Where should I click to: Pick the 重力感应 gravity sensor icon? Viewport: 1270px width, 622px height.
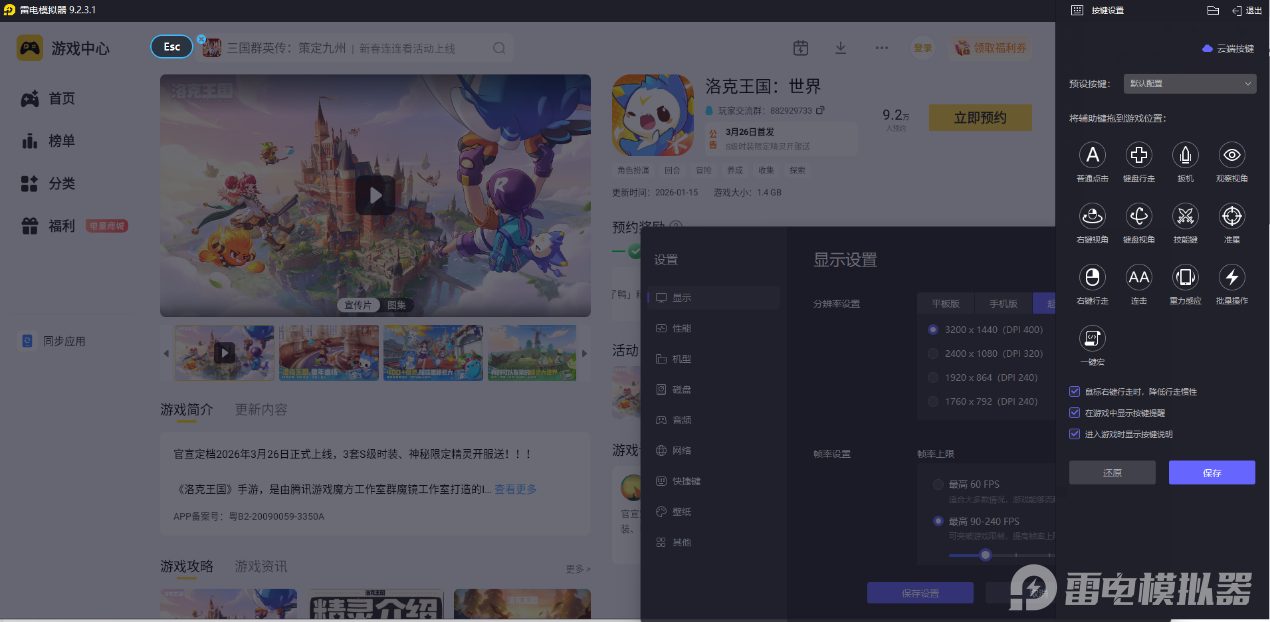pyautogui.click(x=1185, y=277)
